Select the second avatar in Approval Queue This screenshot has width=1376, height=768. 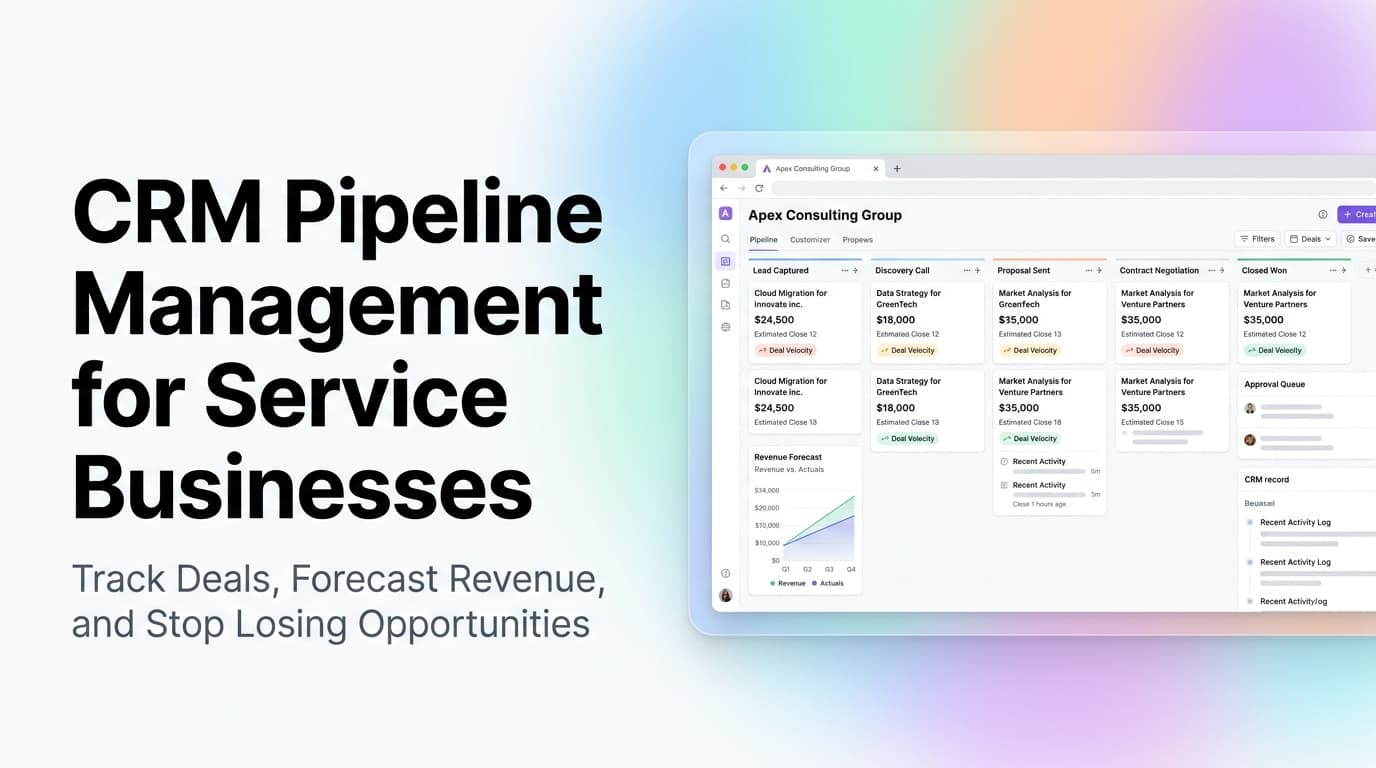coord(1250,440)
